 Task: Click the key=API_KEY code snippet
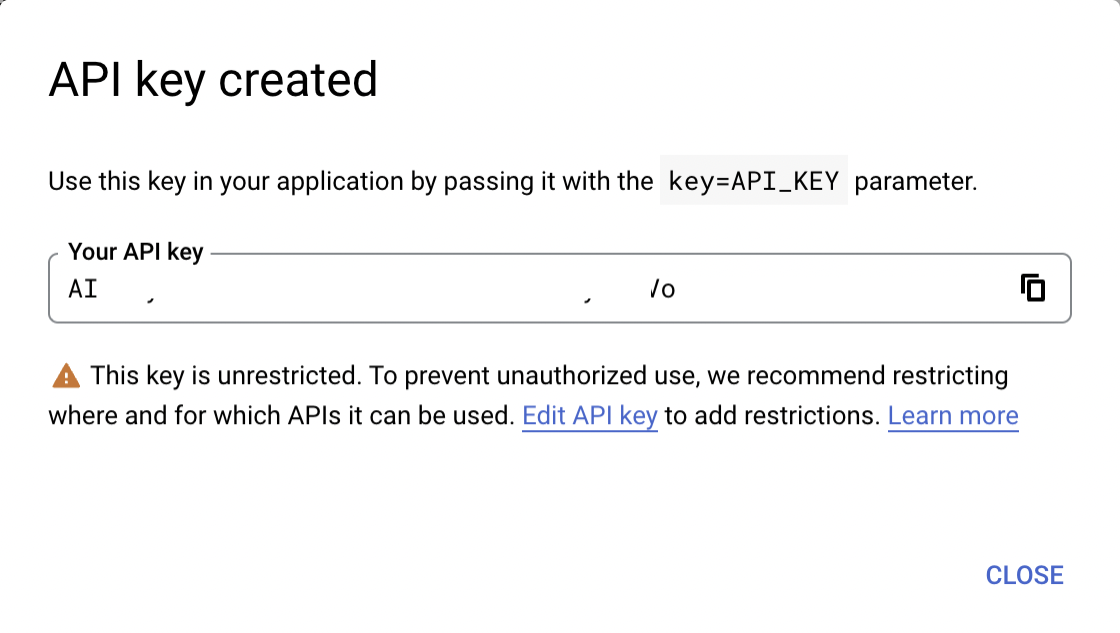click(x=753, y=182)
